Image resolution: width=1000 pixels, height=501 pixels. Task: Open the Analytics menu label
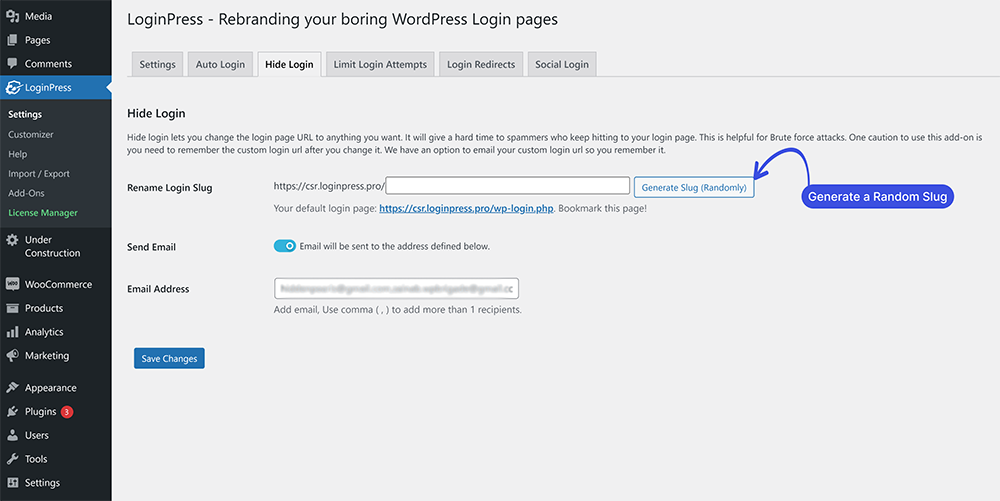pos(44,332)
